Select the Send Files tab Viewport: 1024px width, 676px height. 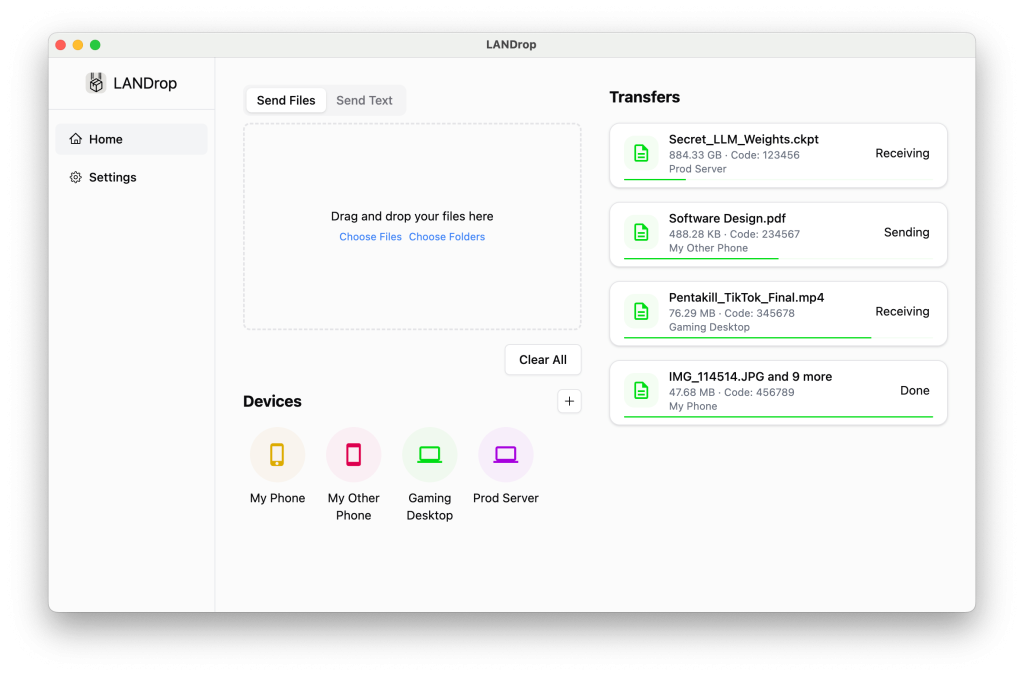tap(286, 100)
